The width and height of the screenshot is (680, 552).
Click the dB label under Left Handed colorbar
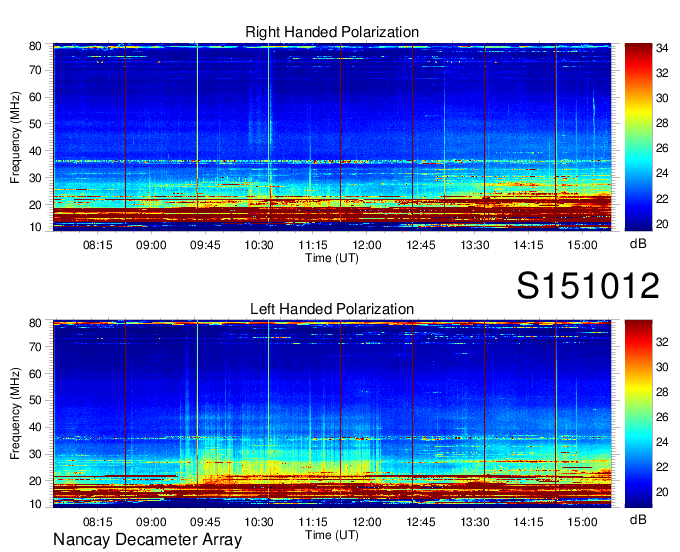coord(638,519)
